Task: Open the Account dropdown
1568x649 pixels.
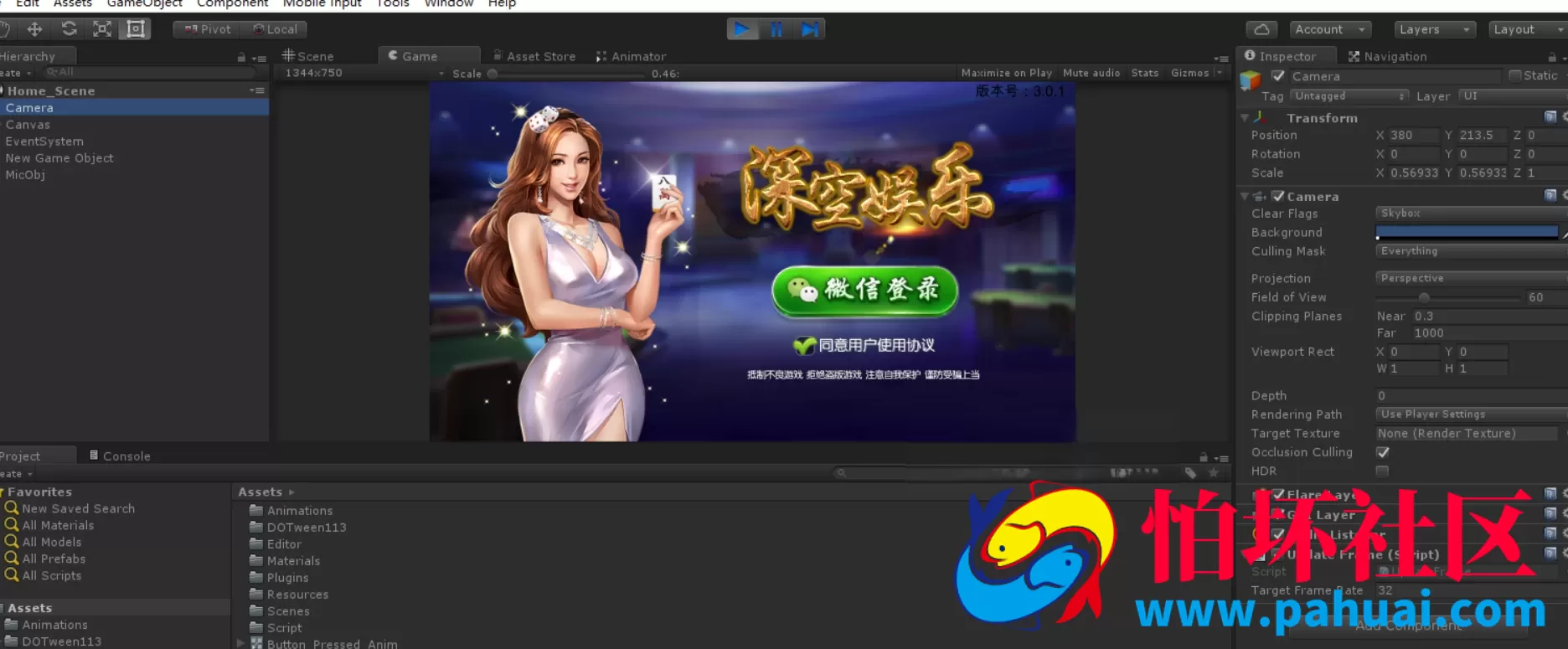Action: pos(1330,29)
